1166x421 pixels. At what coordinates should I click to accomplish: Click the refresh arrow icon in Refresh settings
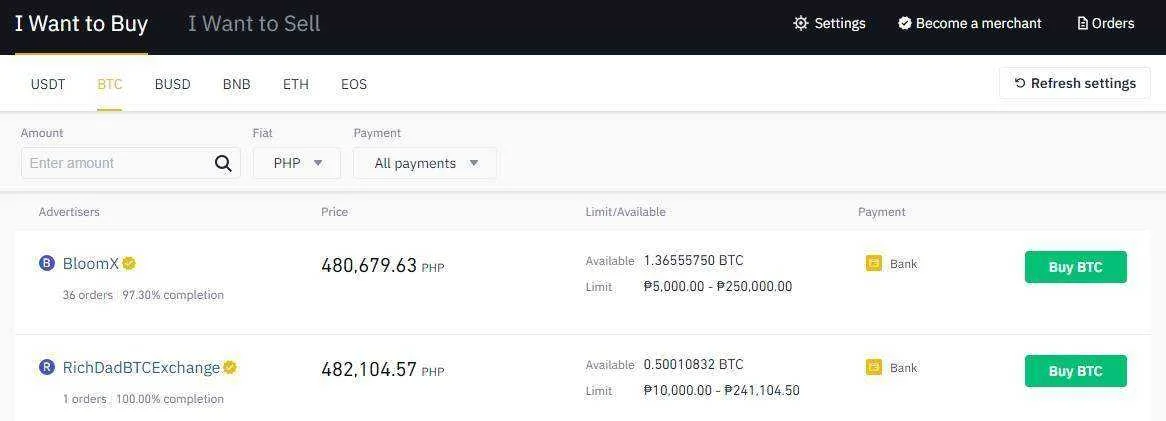click(x=1020, y=83)
